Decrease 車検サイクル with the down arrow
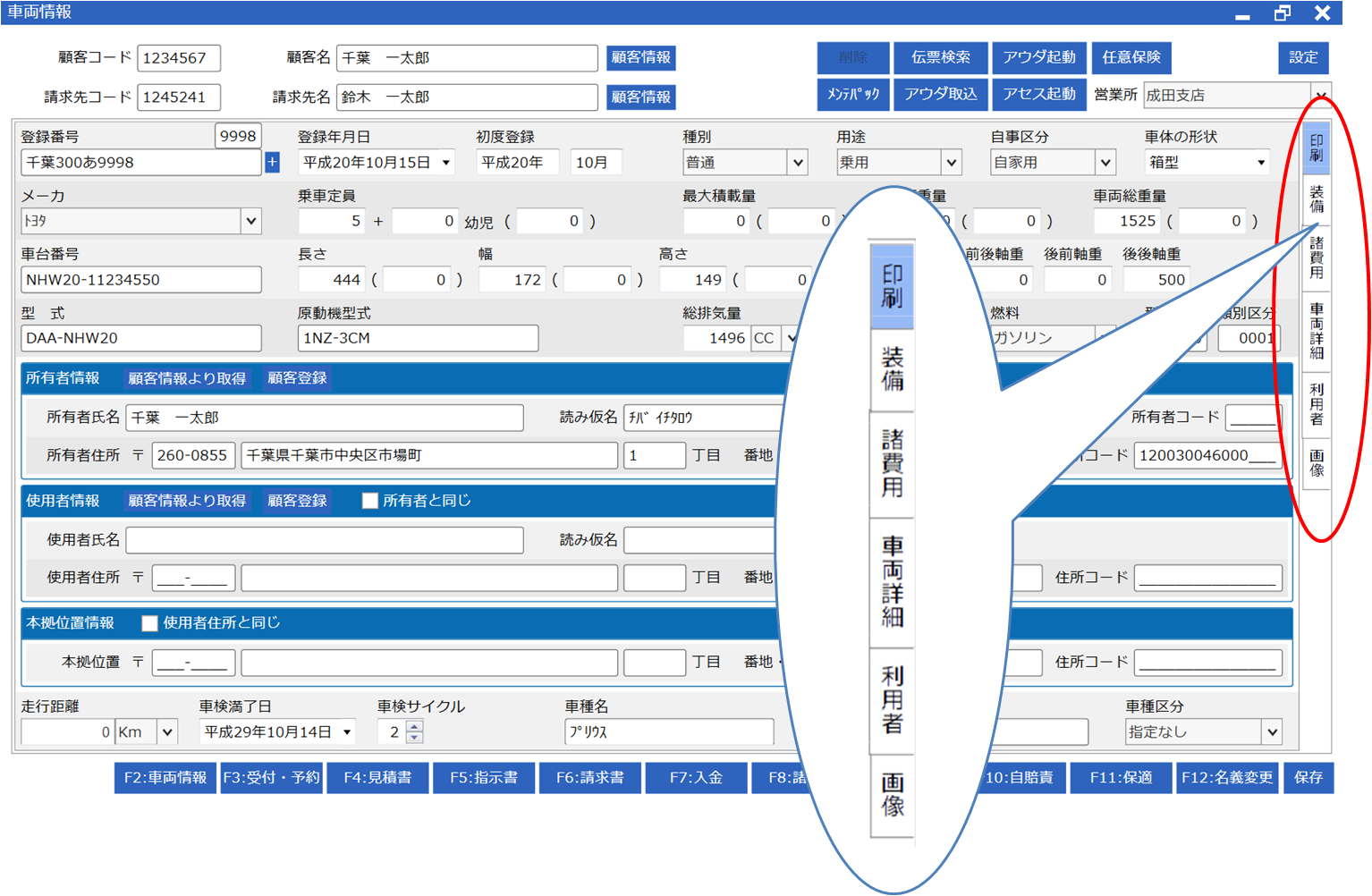This screenshot has height=896, width=1372. tap(414, 738)
